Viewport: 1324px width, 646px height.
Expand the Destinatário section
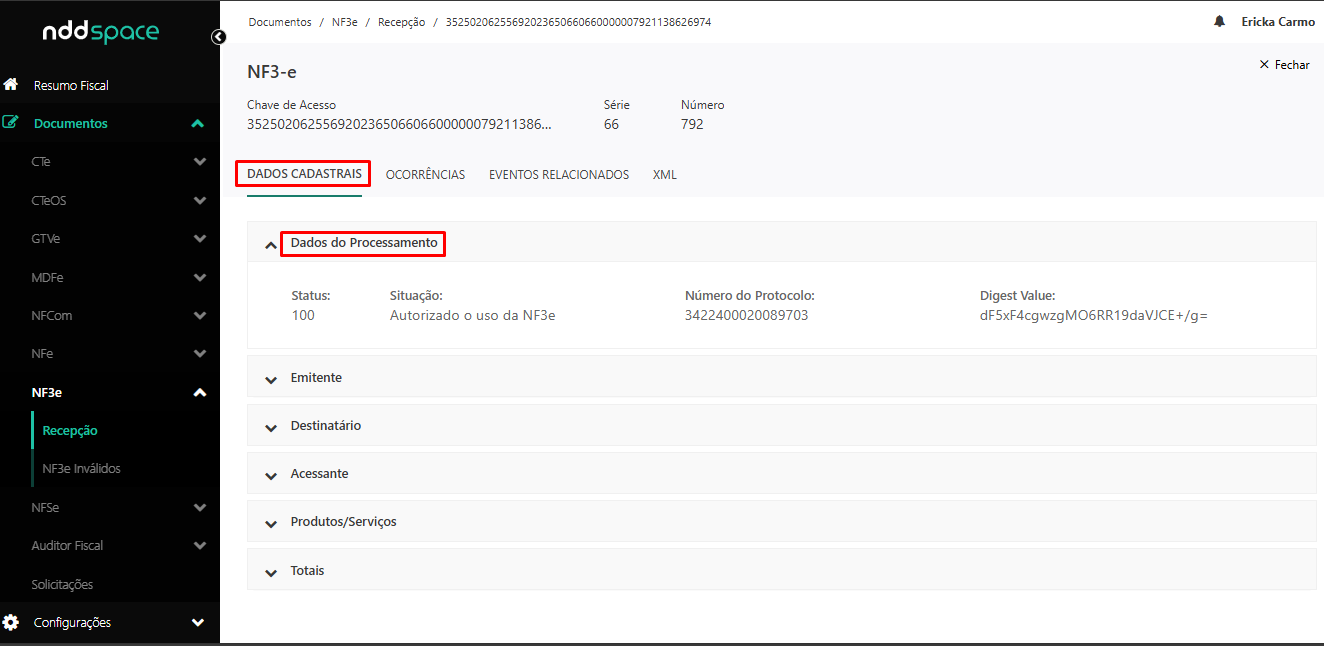coord(271,427)
